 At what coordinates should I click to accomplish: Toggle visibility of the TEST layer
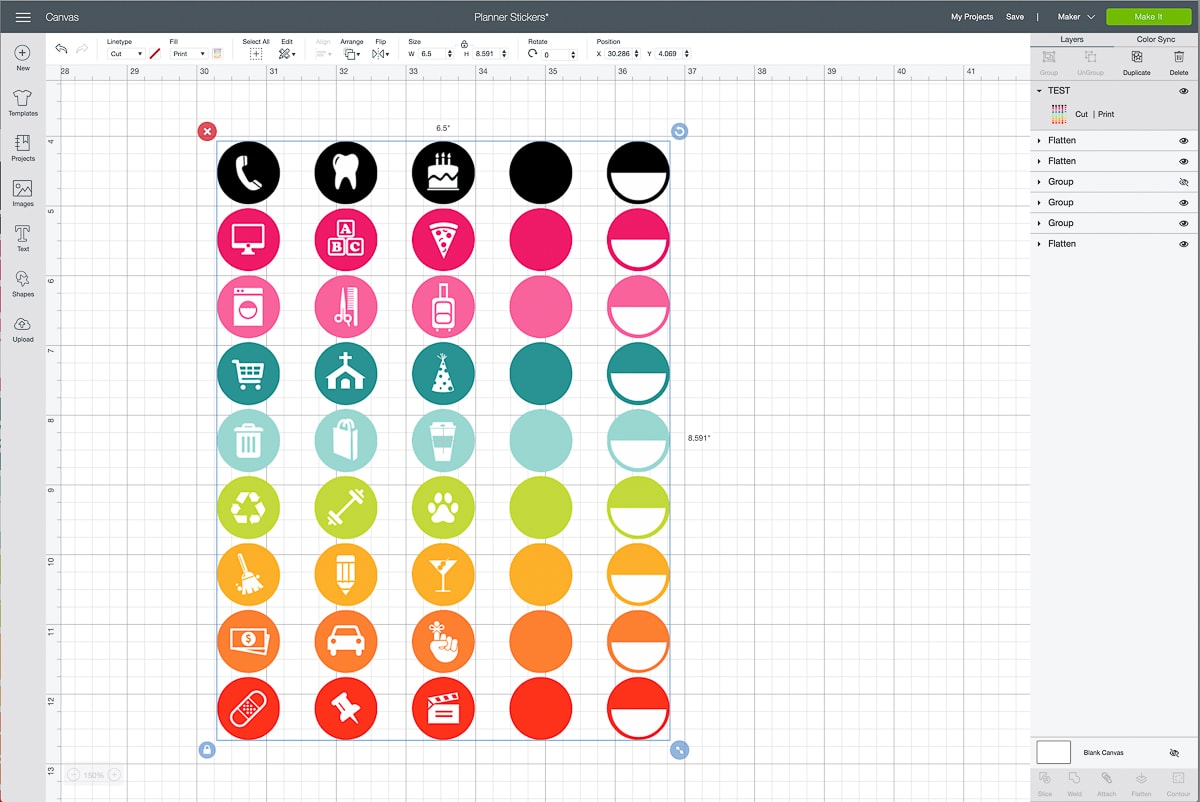point(1183,91)
